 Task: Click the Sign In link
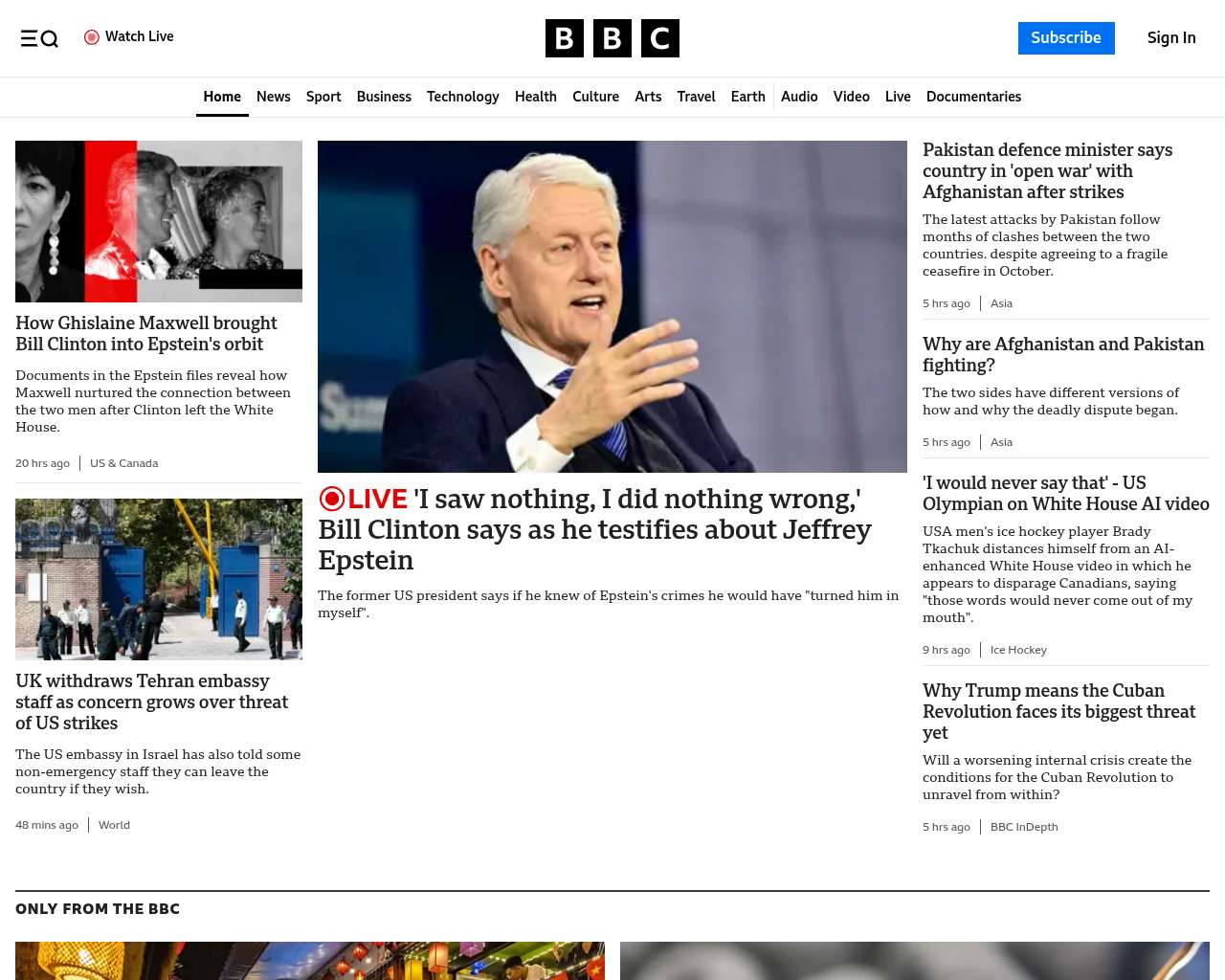[1170, 38]
